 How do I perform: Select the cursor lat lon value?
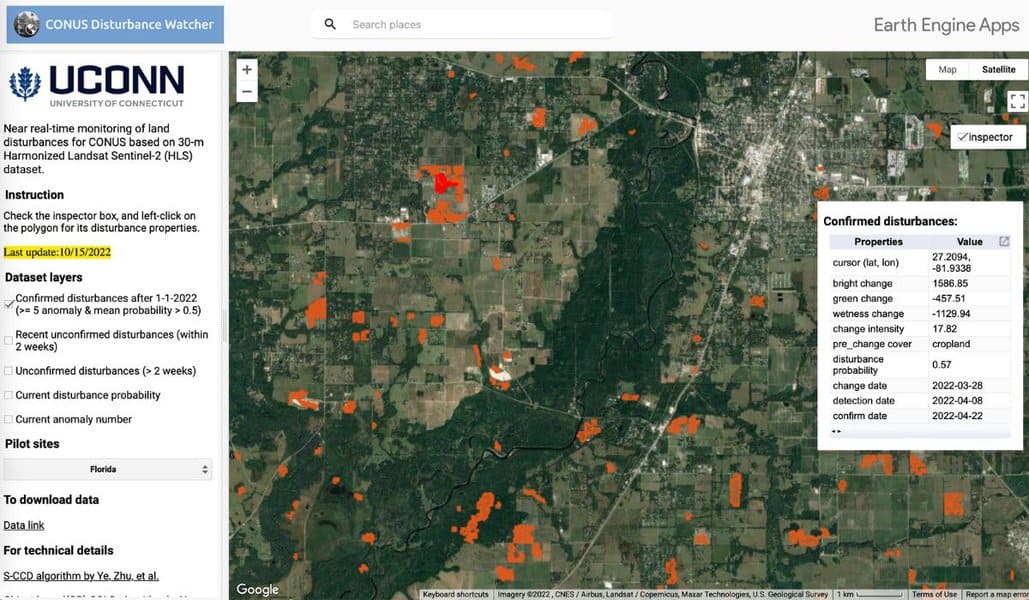tap(951, 263)
